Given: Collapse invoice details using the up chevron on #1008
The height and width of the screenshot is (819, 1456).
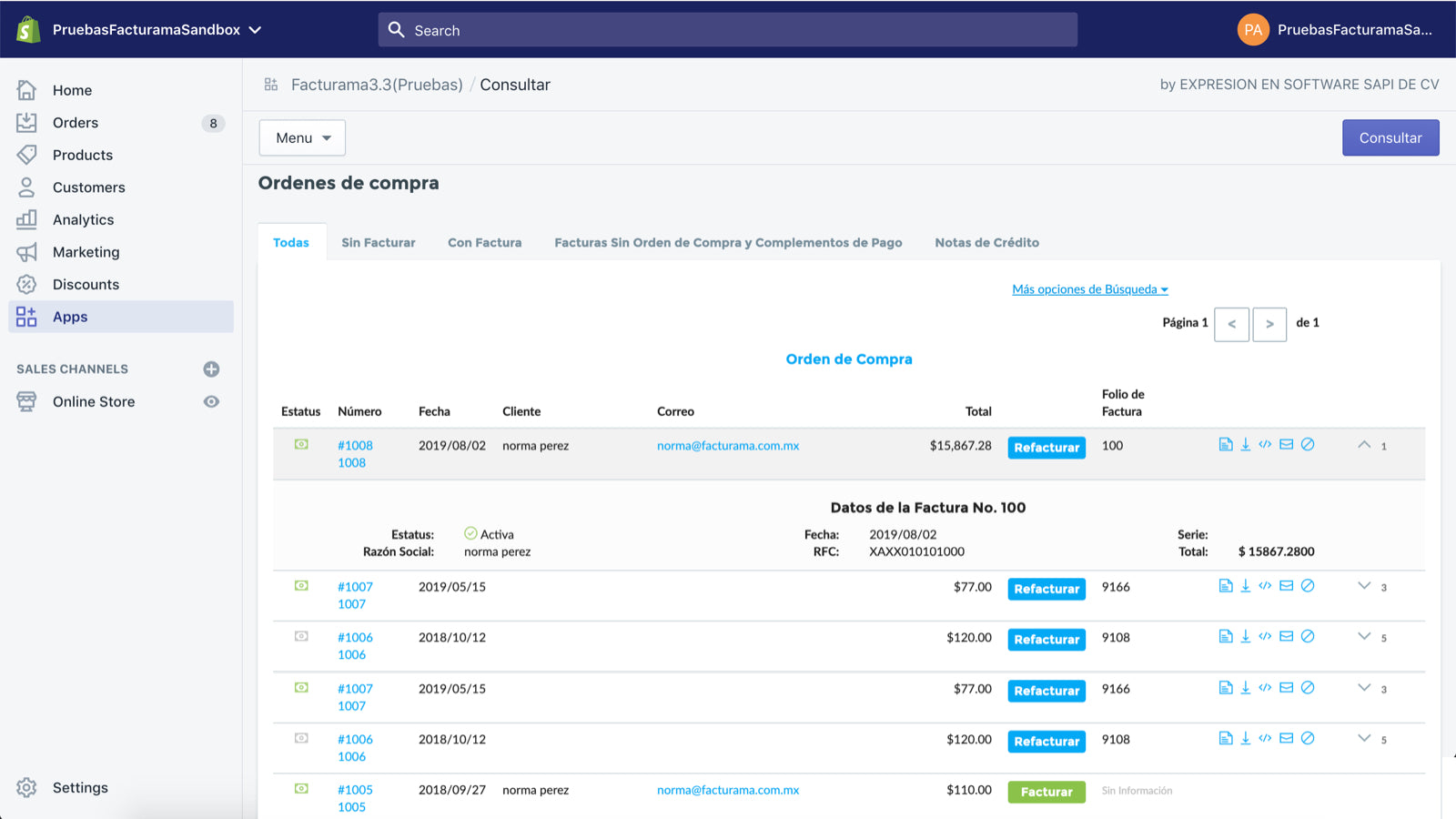Looking at the screenshot, I should click(x=1364, y=445).
